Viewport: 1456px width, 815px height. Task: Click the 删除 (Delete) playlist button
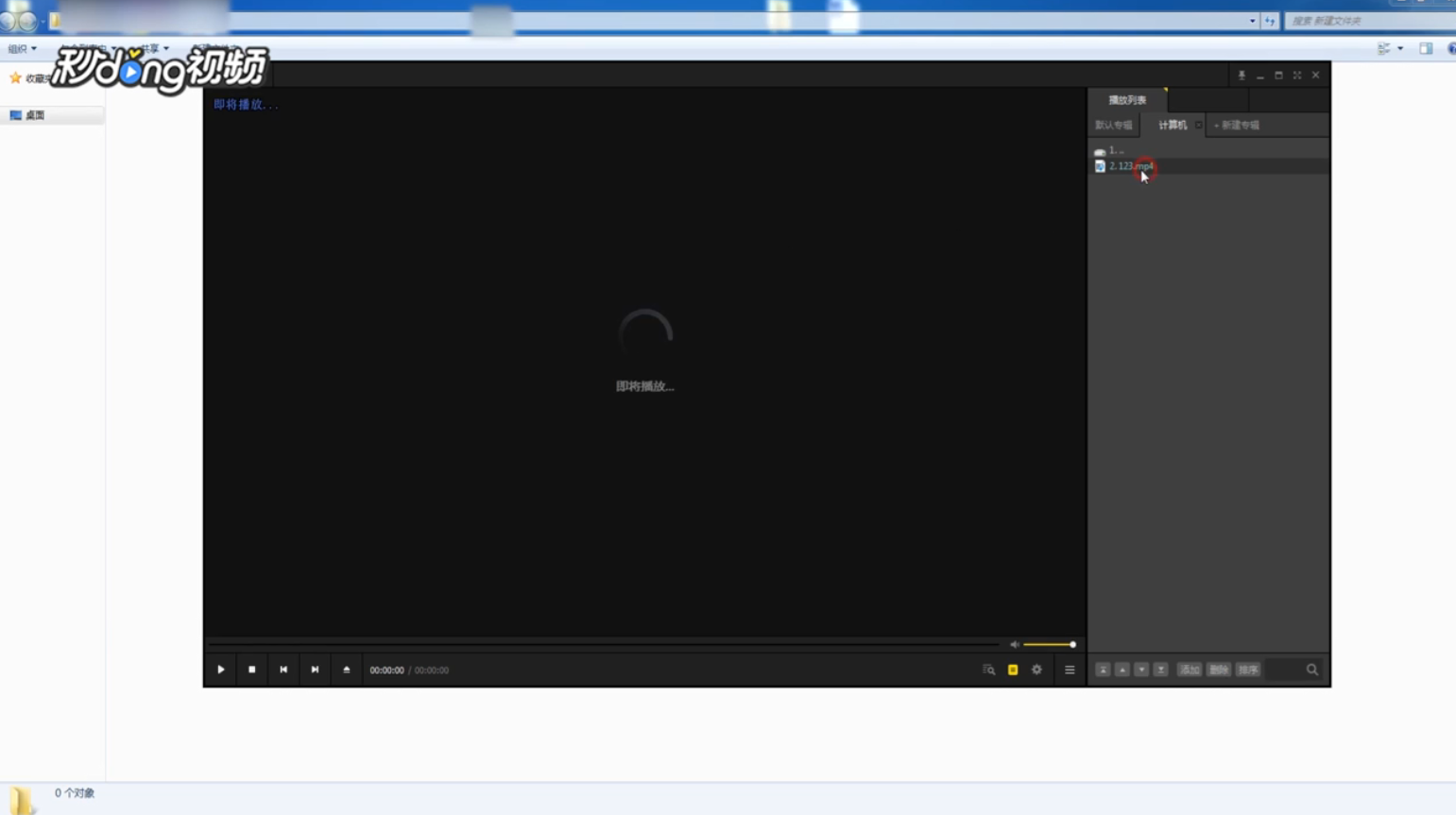[x=1219, y=670]
